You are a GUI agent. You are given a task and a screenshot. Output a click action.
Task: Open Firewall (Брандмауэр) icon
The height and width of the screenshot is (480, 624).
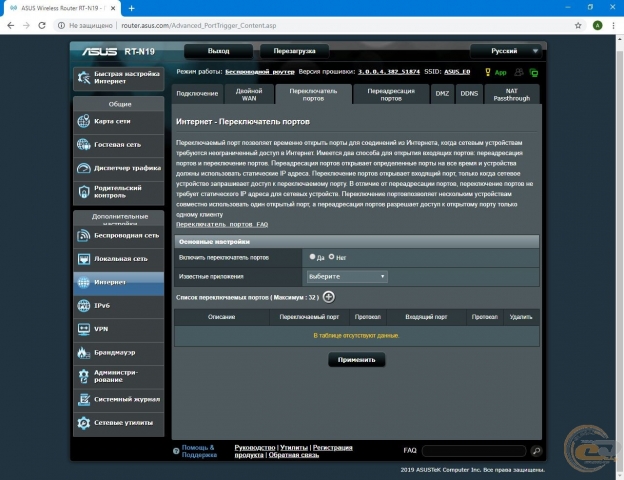[x=84, y=353]
